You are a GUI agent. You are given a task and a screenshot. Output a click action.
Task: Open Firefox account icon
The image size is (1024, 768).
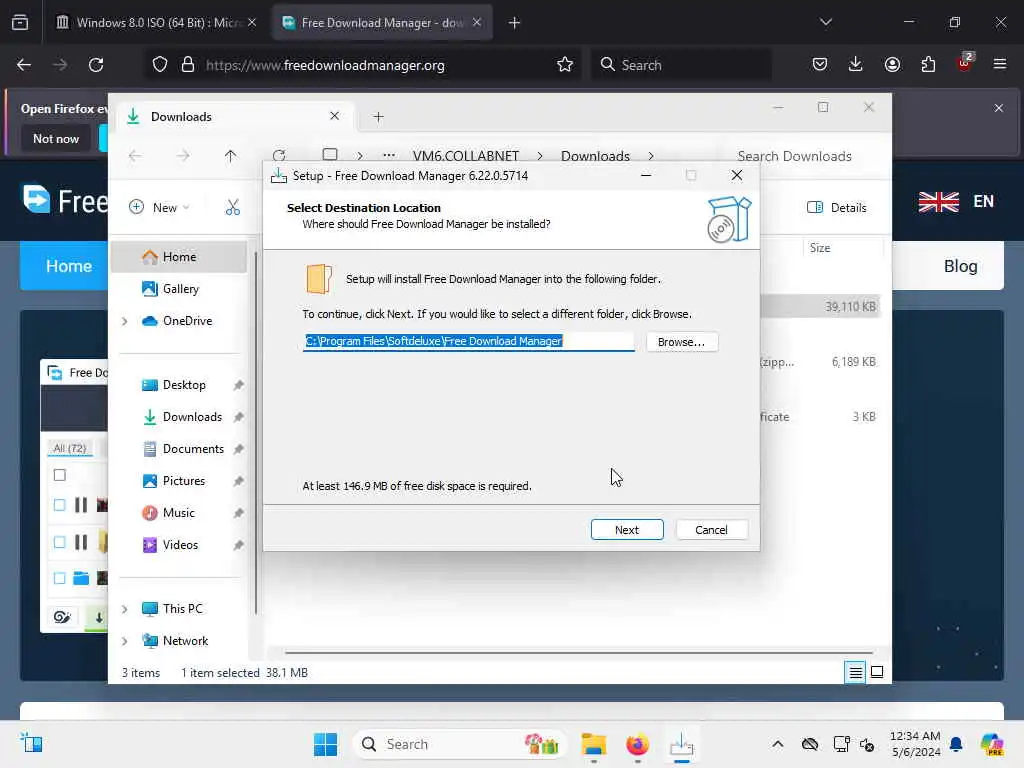pyautogui.click(x=892, y=65)
